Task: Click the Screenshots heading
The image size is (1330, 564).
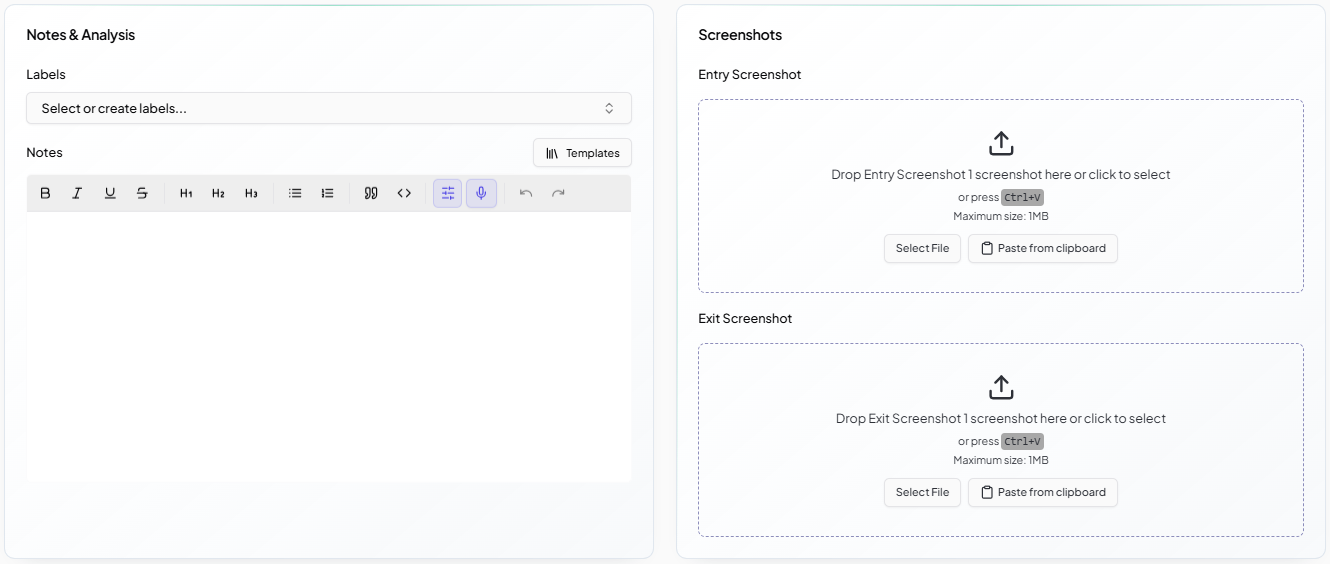Action: 740,35
